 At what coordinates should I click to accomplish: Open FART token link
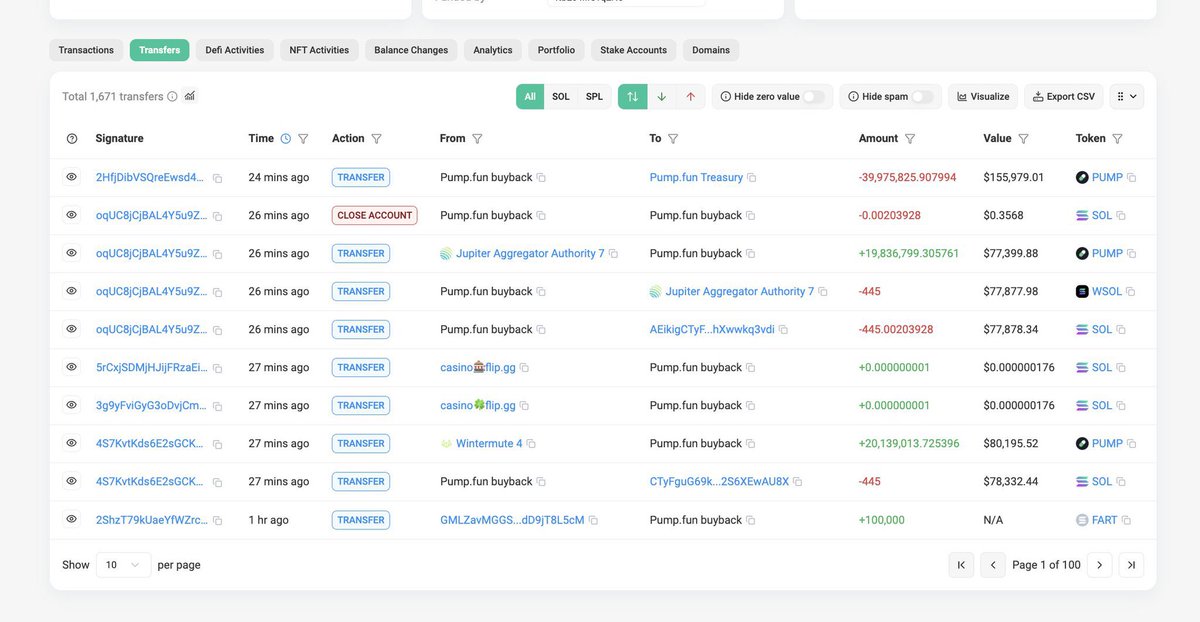[1104, 520]
